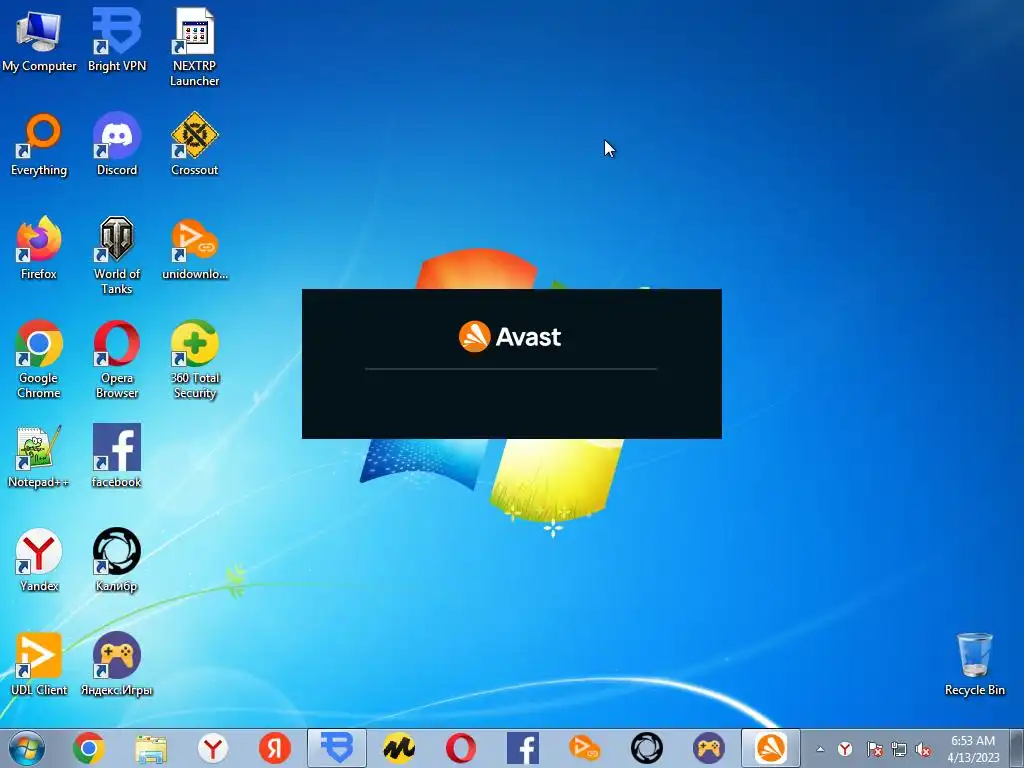The height and width of the screenshot is (768, 1024).
Task: Select the Everything search shortcut
Action: coord(39,145)
